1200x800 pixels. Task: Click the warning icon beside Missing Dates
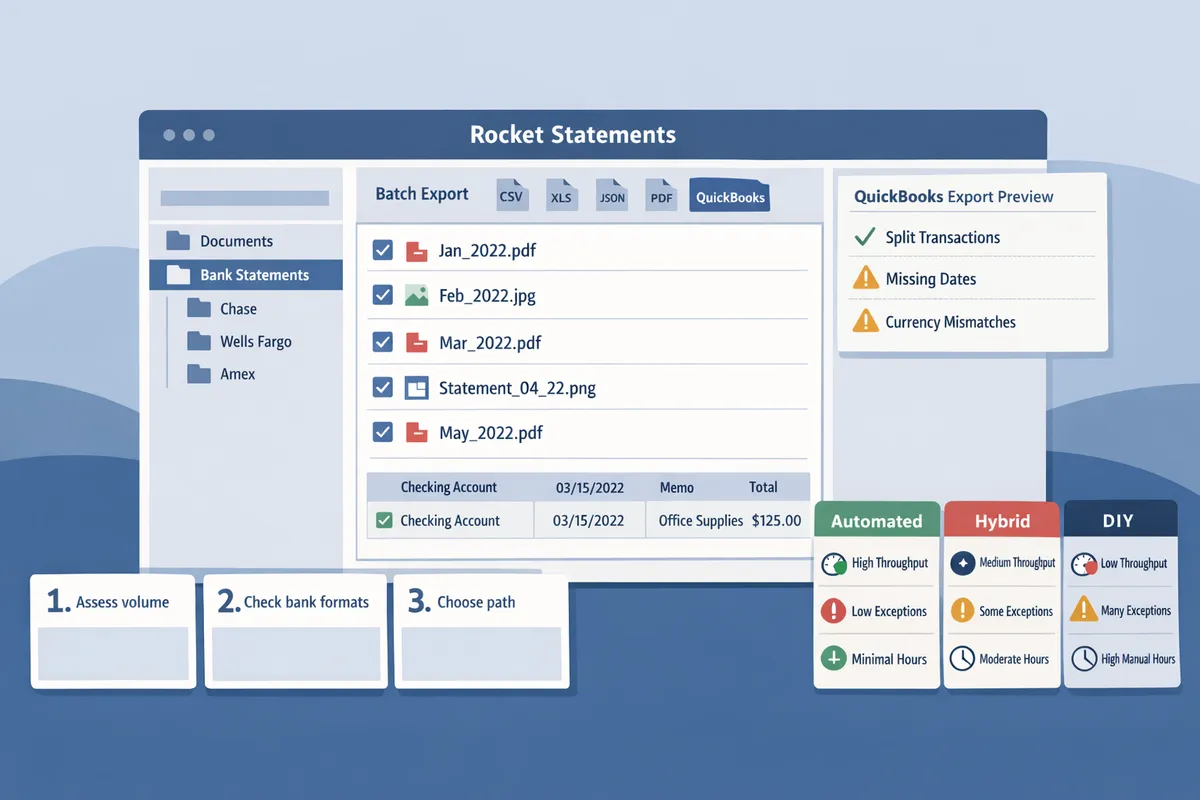click(865, 278)
